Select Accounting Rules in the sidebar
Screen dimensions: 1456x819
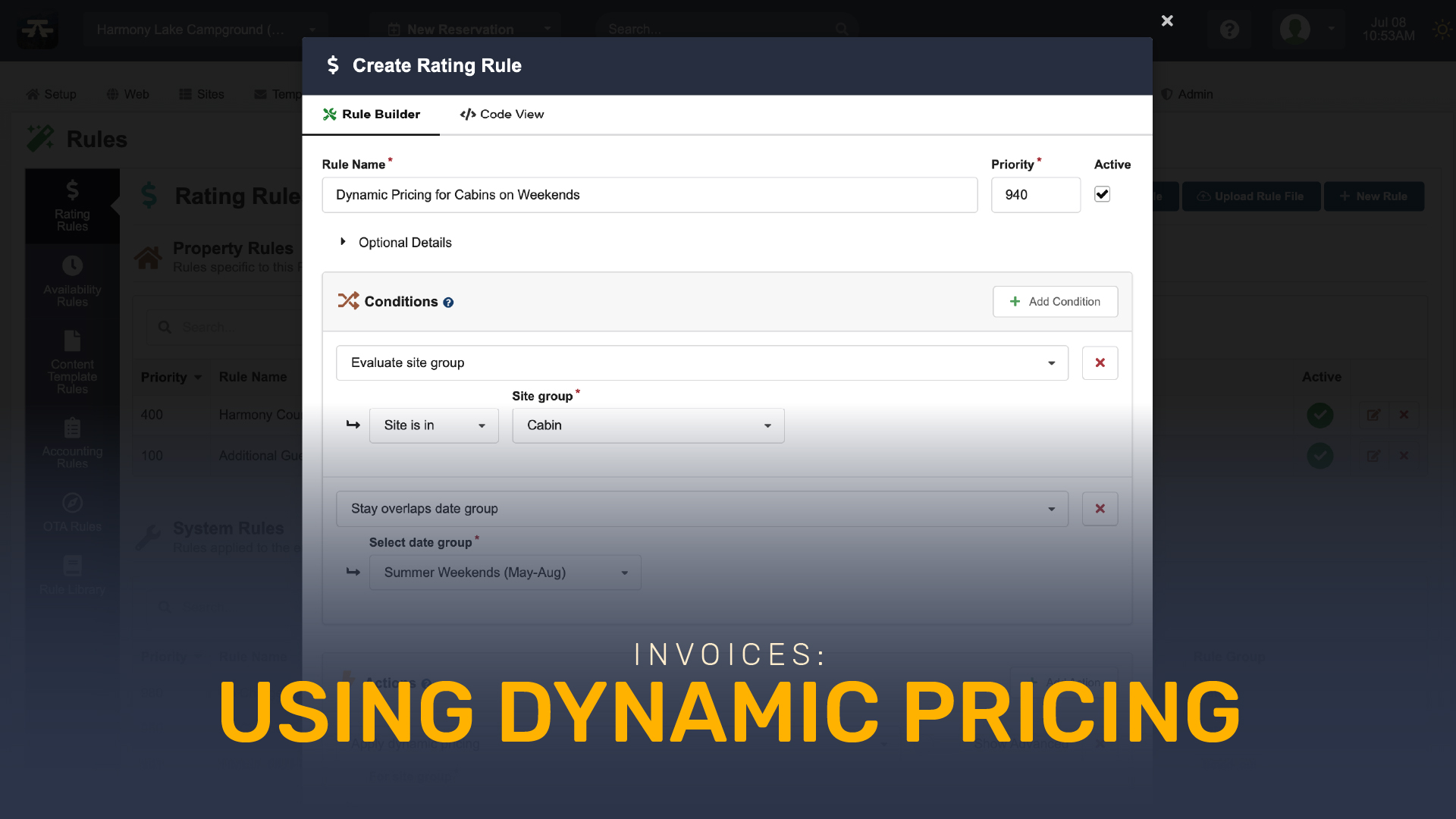tap(72, 444)
